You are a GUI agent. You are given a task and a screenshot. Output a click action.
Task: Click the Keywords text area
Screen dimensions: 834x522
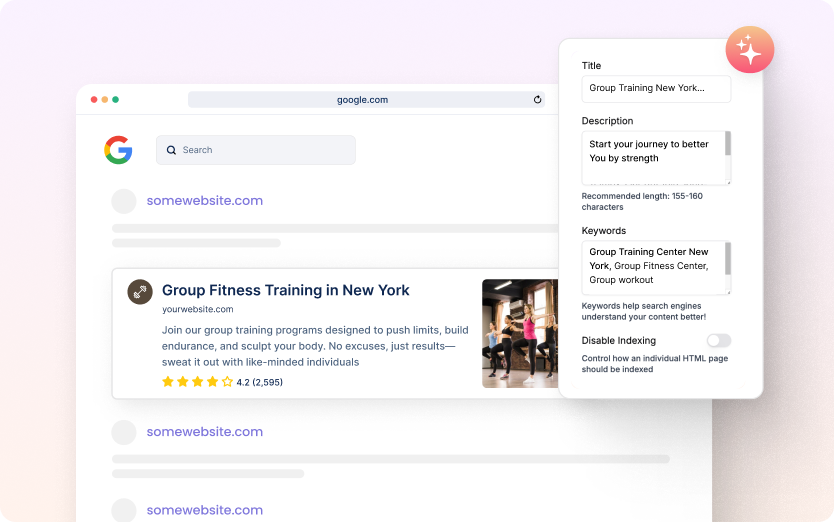pos(652,267)
